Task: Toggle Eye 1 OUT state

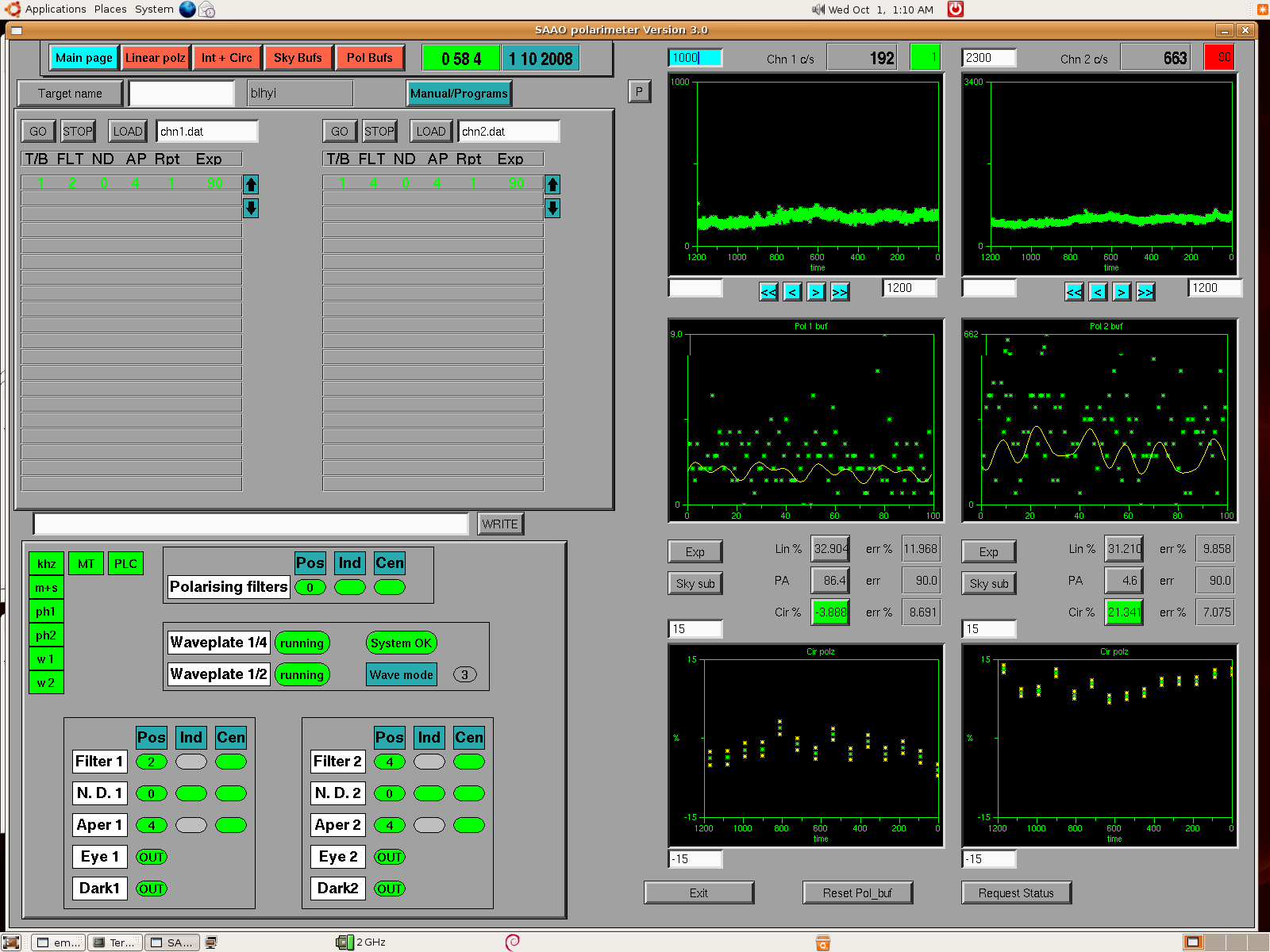Action: click(152, 857)
